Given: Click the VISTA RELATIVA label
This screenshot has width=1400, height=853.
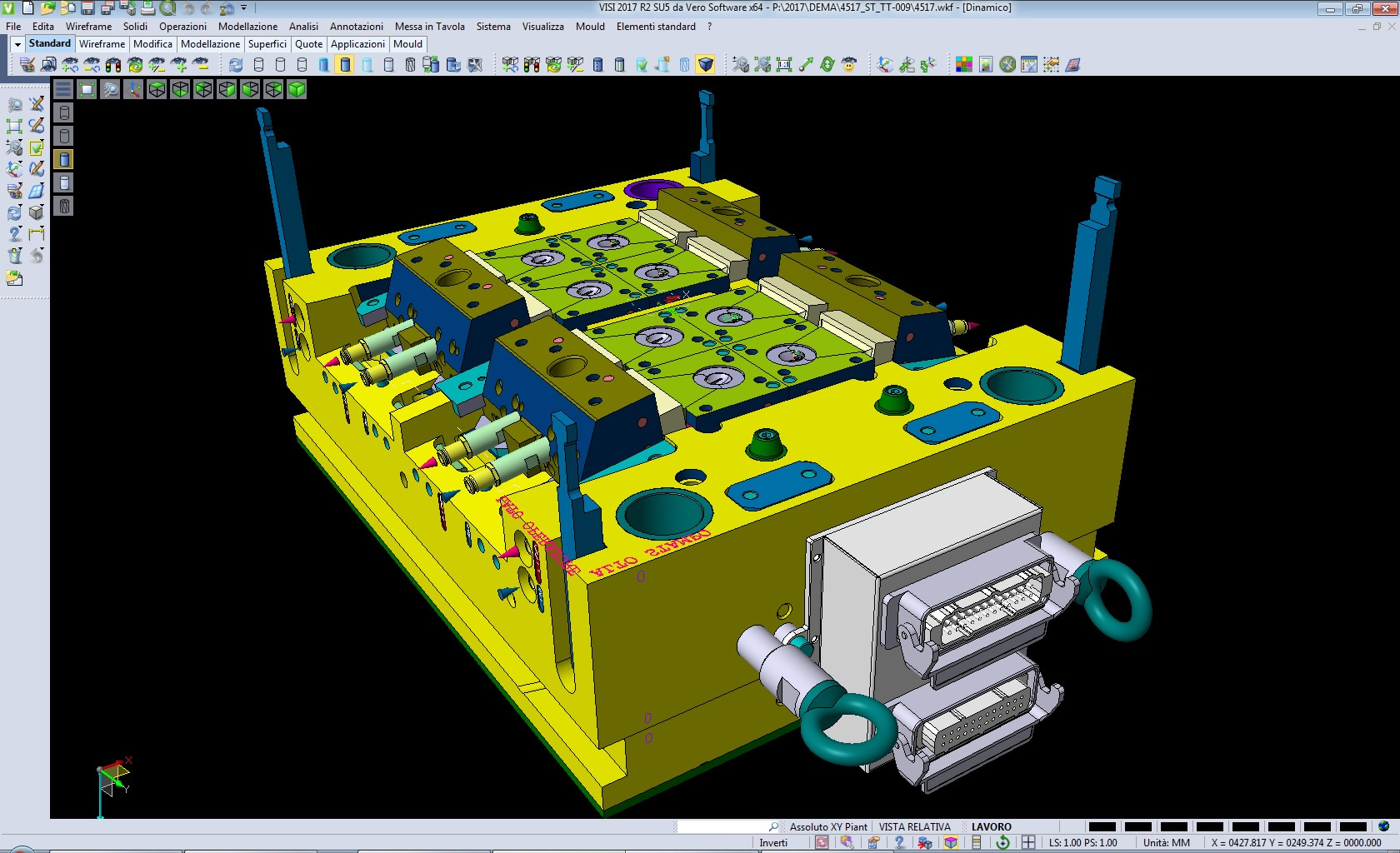Looking at the screenshot, I should [x=914, y=827].
